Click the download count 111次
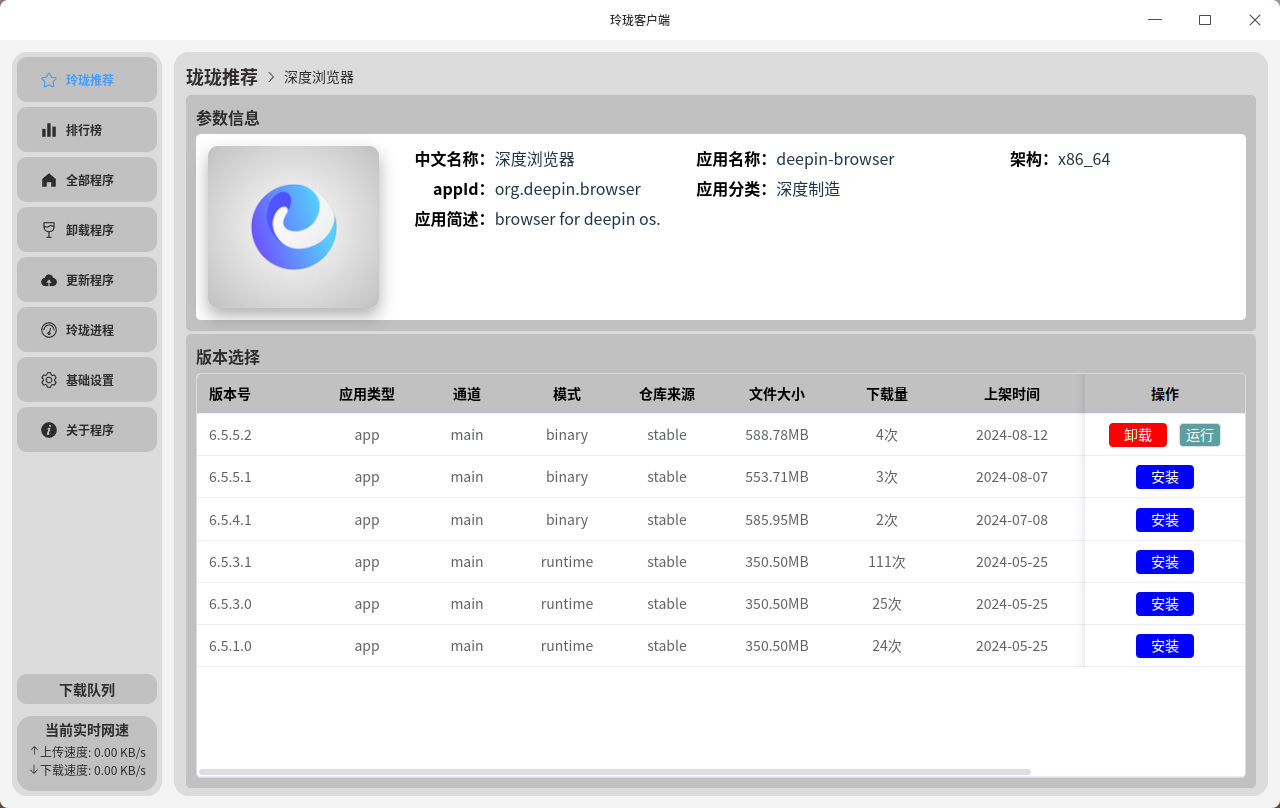1280x808 pixels. (x=887, y=562)
